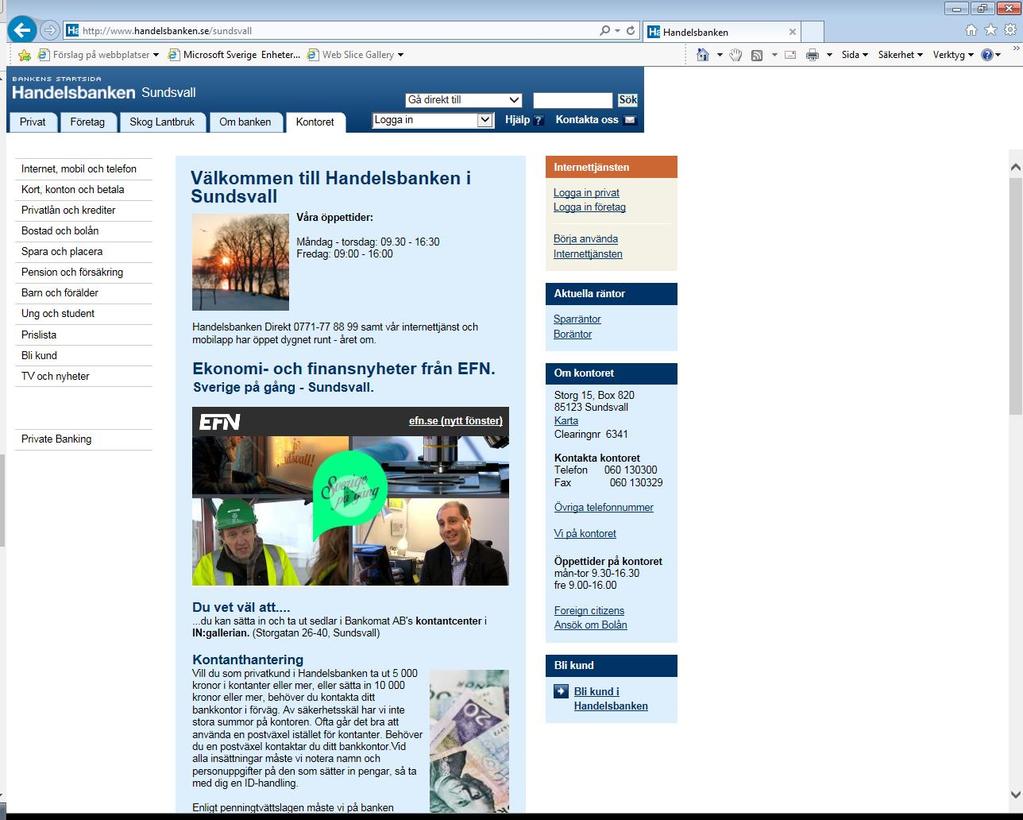Click the RSS feeds icon in command bar
This screenshot has width=1023, height=820.
[x=757, y=55]
